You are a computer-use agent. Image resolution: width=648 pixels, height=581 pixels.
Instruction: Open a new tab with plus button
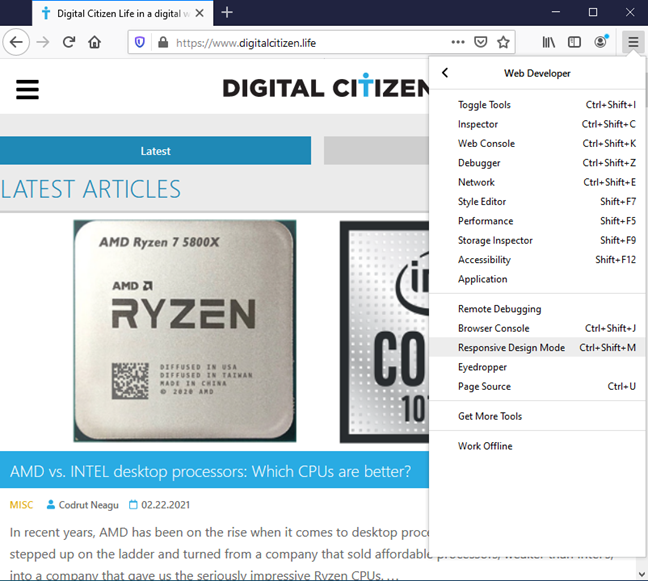[227, 13]
